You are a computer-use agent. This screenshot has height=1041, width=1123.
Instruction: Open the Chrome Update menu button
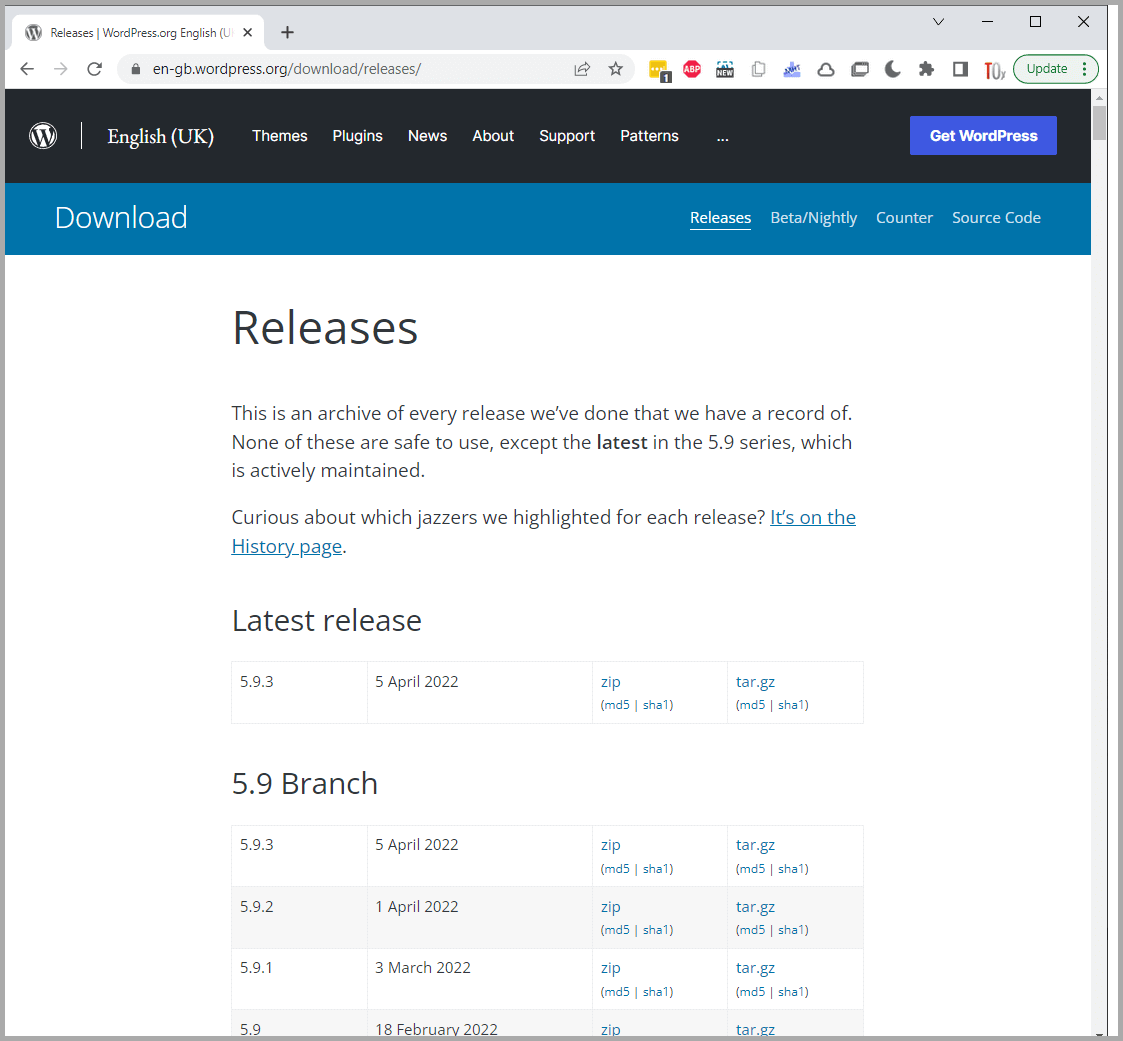(1055, 69)
